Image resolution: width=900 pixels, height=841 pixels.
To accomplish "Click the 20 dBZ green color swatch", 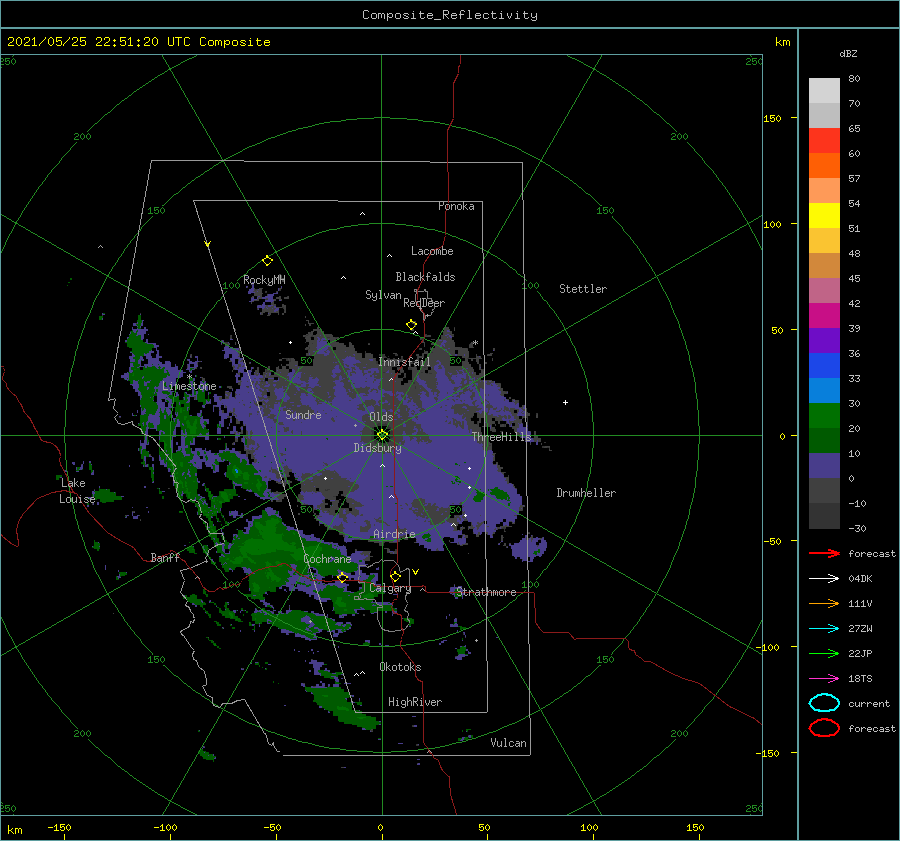I will (x=824, y=440).
